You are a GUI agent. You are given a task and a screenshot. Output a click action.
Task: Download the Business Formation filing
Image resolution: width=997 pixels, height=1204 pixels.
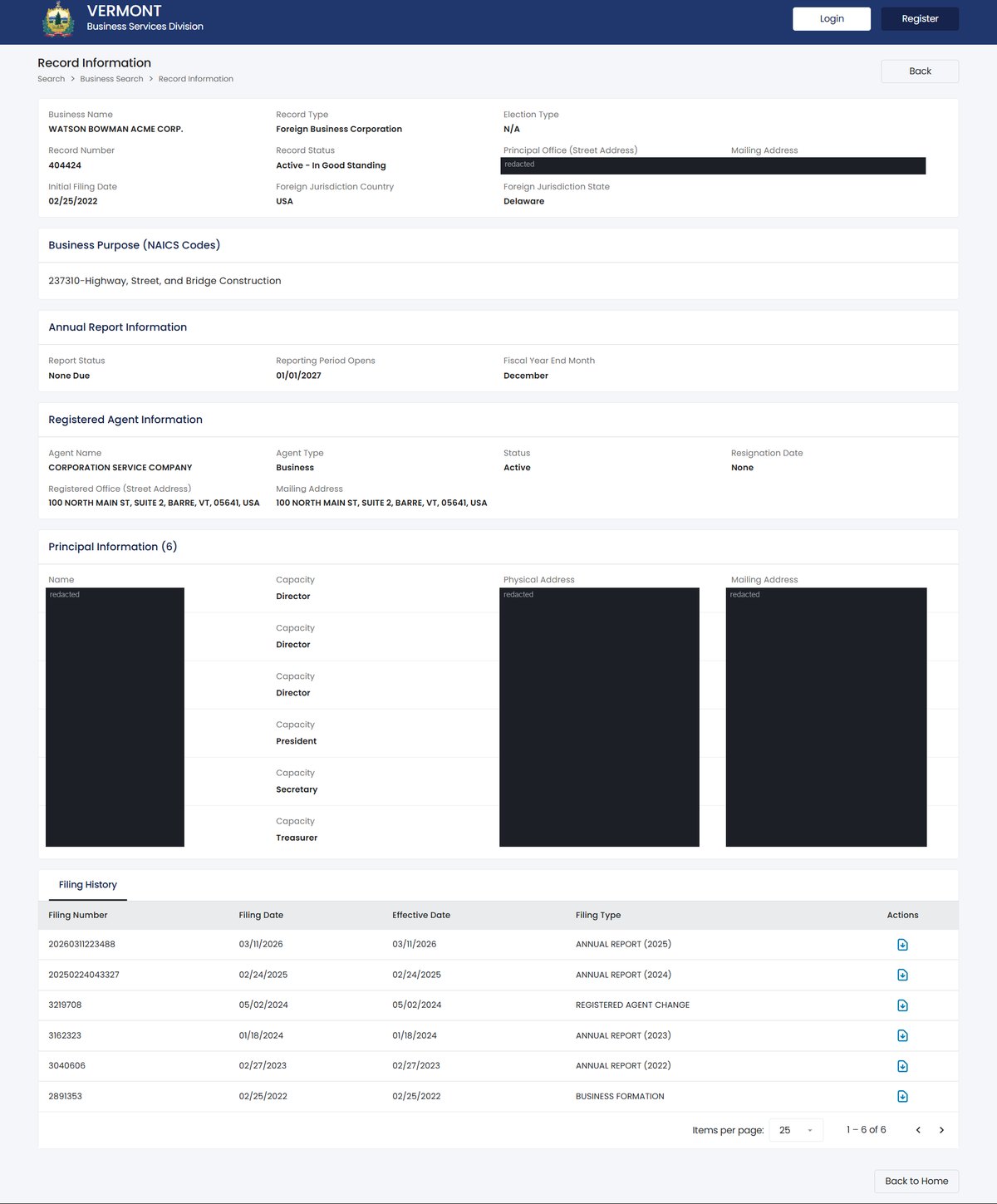902,1096
